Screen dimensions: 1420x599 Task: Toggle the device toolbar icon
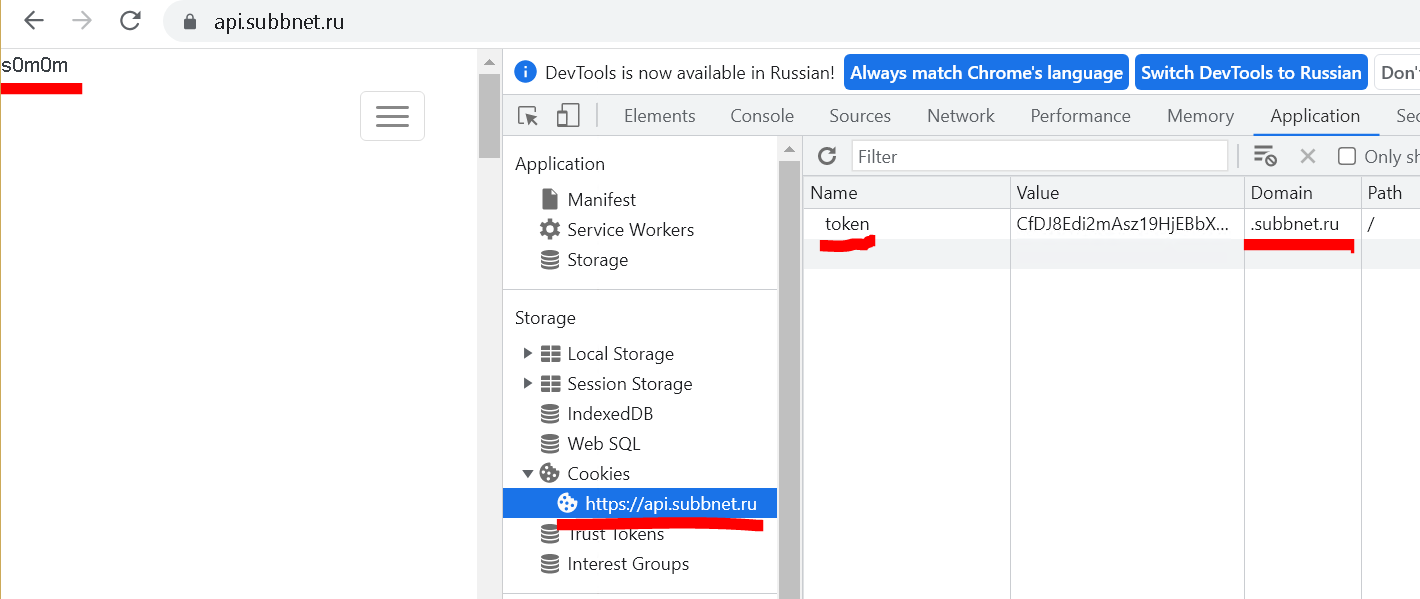[568, 116]
